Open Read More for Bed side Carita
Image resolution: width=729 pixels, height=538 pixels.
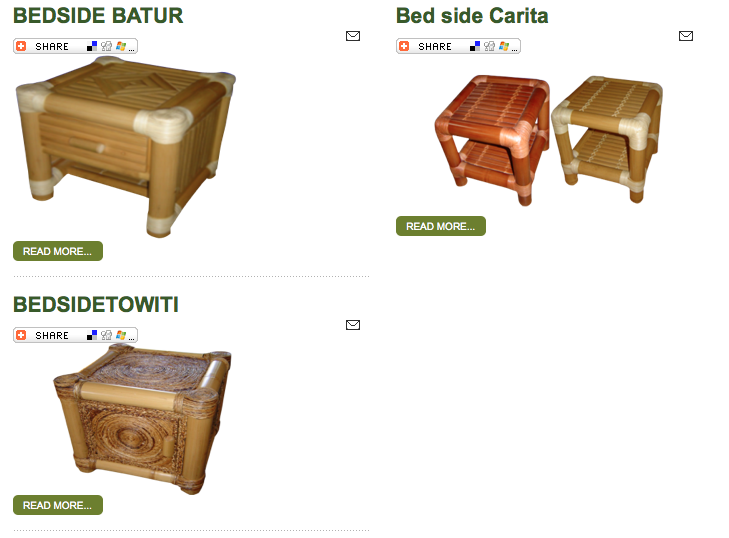pos(441,226)
